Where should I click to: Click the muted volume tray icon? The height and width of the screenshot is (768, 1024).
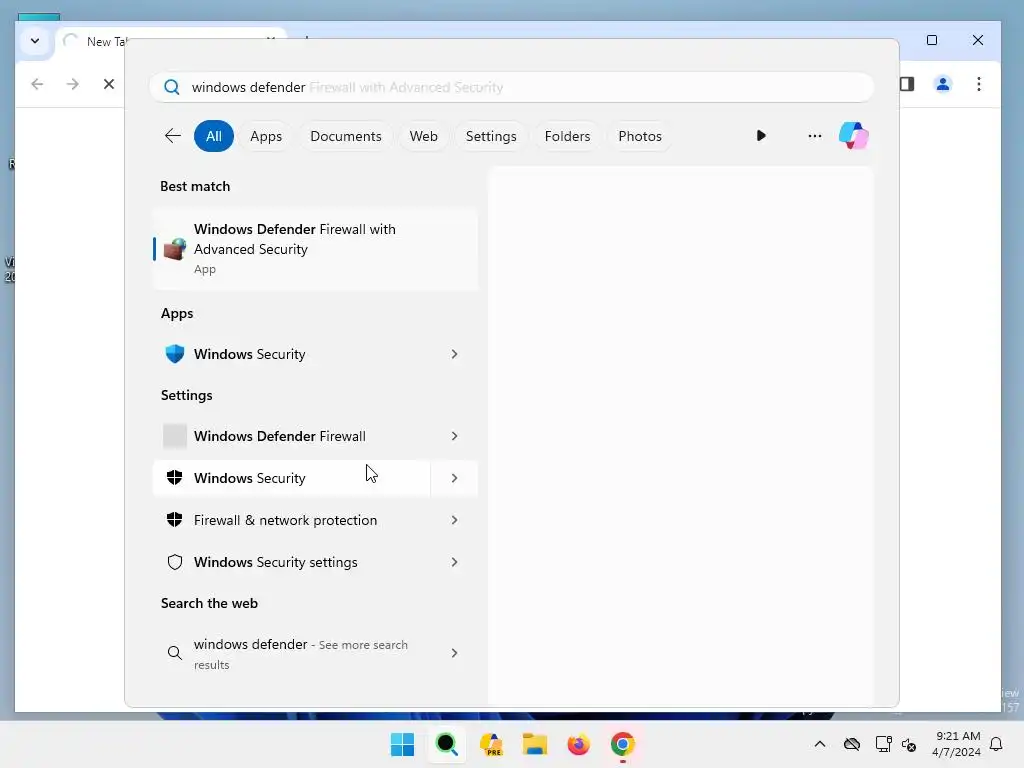(x=909, y=744)
